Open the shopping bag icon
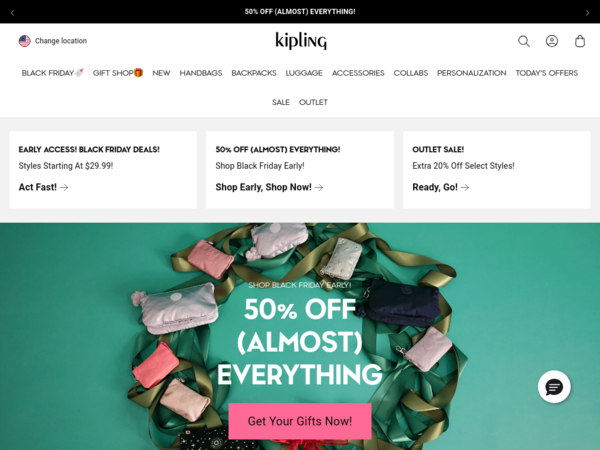The height and width of the screenshot is (450, 600). tap(580, 41)
